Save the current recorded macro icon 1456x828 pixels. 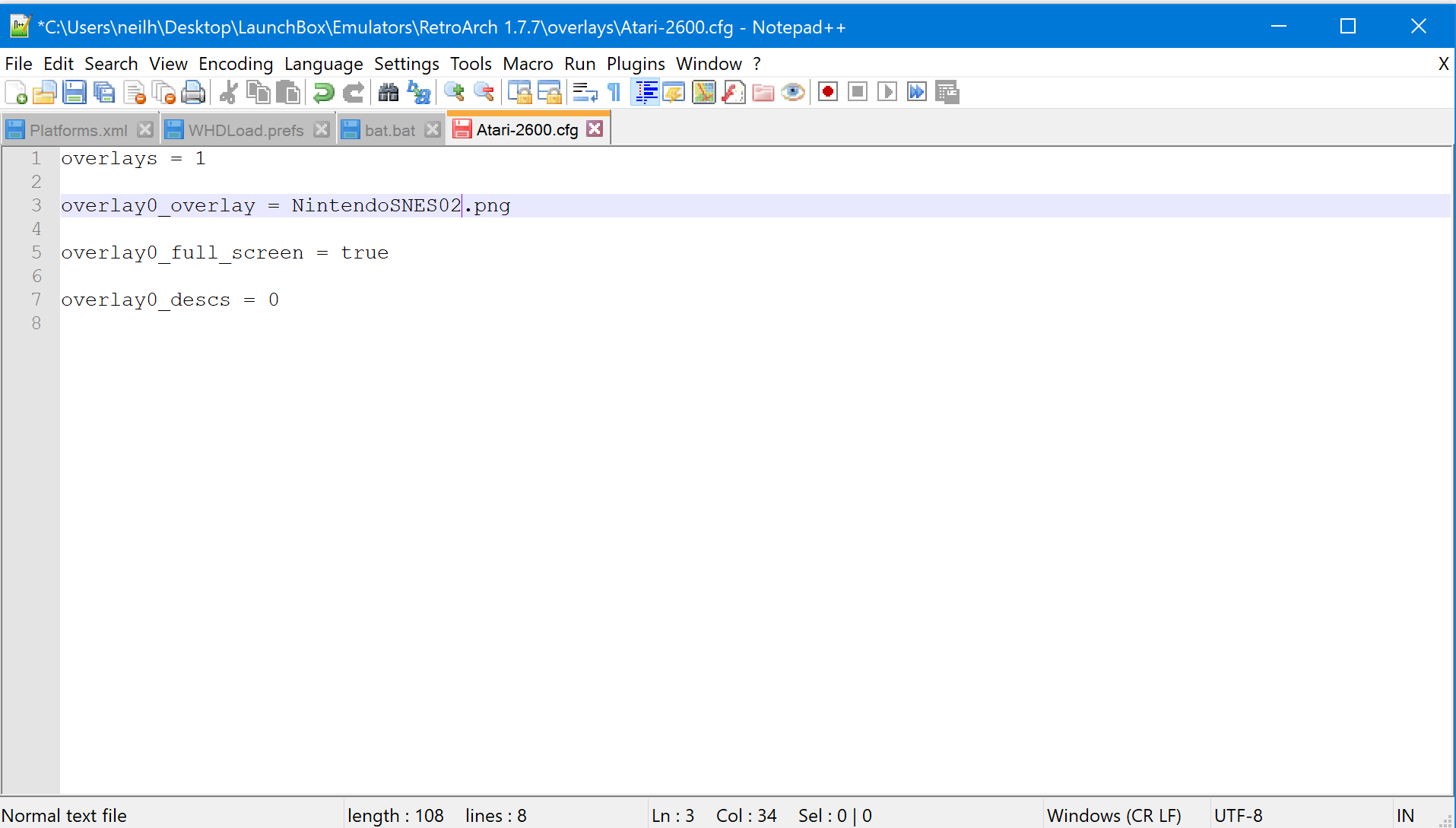click(947, 92)
